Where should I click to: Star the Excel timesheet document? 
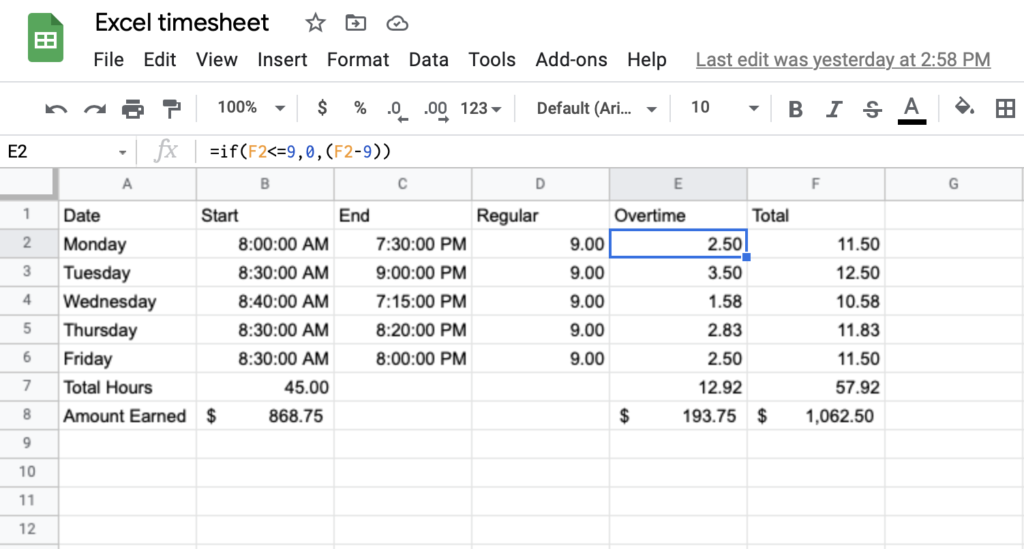pos(315,23)
